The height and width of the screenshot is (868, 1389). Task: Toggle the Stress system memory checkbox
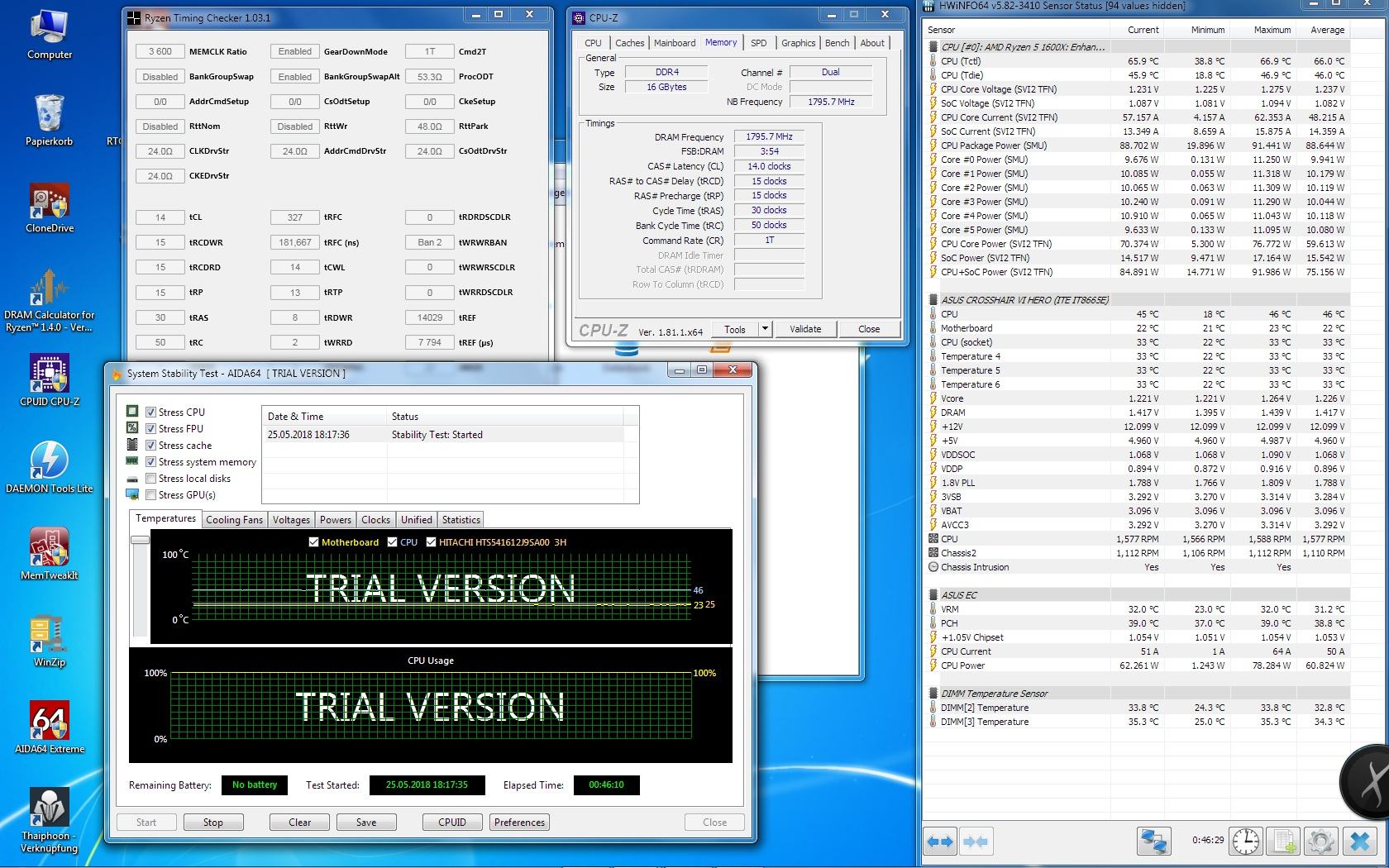151,461
